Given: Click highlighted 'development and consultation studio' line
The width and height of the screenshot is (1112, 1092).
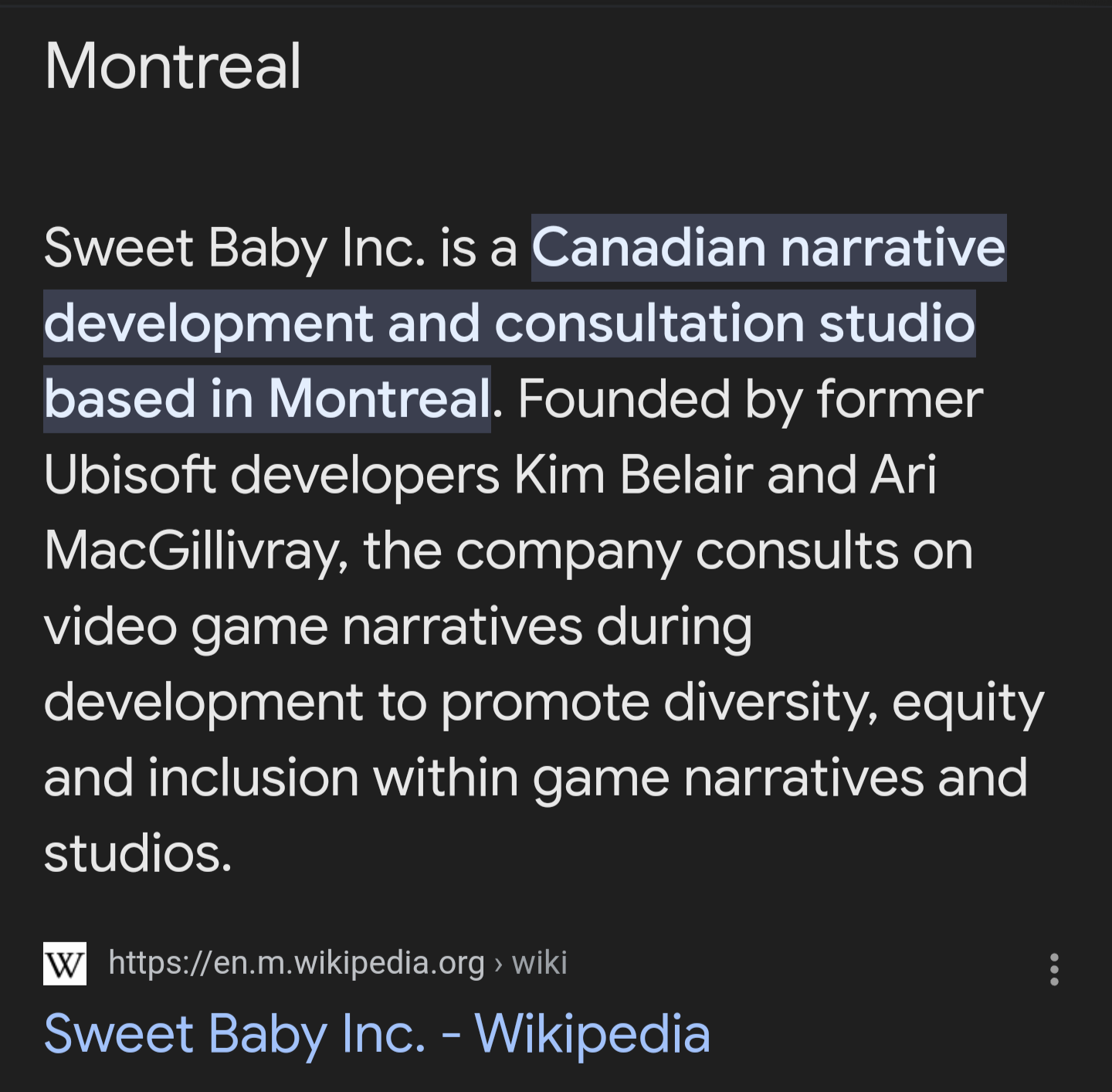Looking at the screenshot, I should [x=509, y=323].
